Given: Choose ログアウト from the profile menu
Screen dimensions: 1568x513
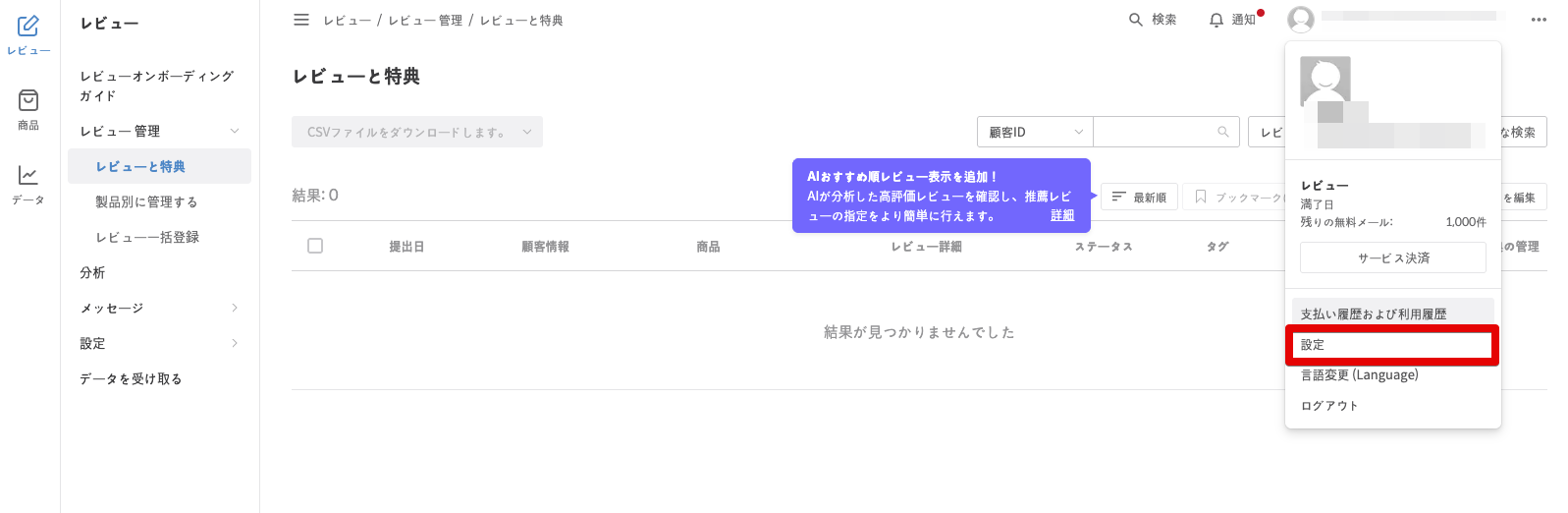Looking at the screenshot, I should [x=1329, y=406].
